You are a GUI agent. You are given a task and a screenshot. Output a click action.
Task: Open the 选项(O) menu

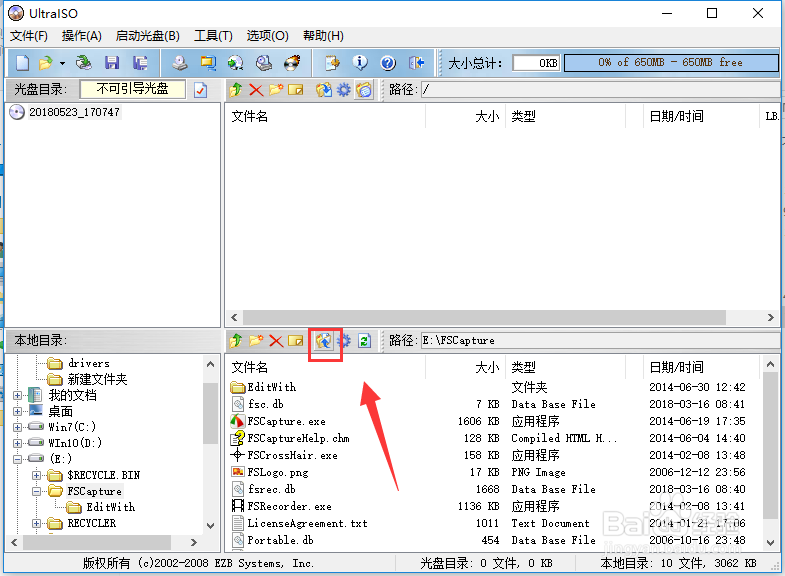point(267,36)
